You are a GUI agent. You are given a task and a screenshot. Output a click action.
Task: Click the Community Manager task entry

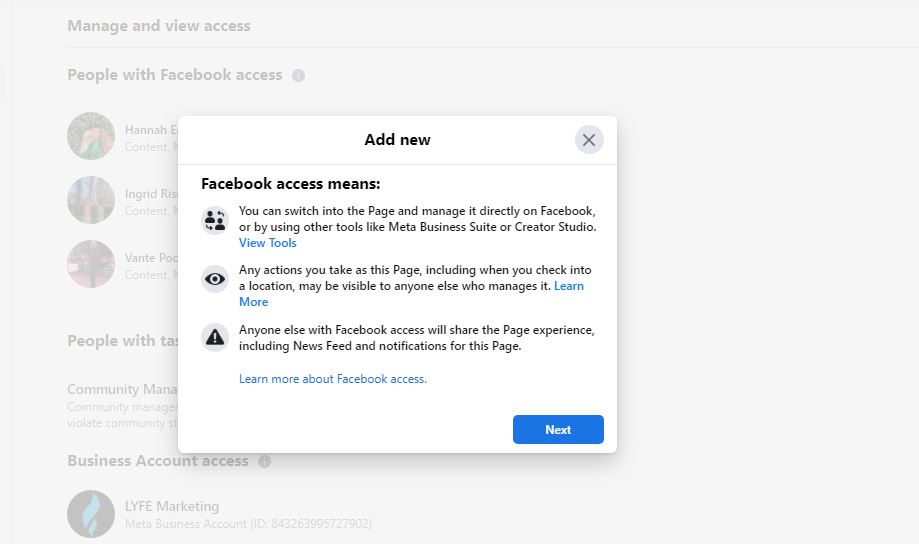122,389
